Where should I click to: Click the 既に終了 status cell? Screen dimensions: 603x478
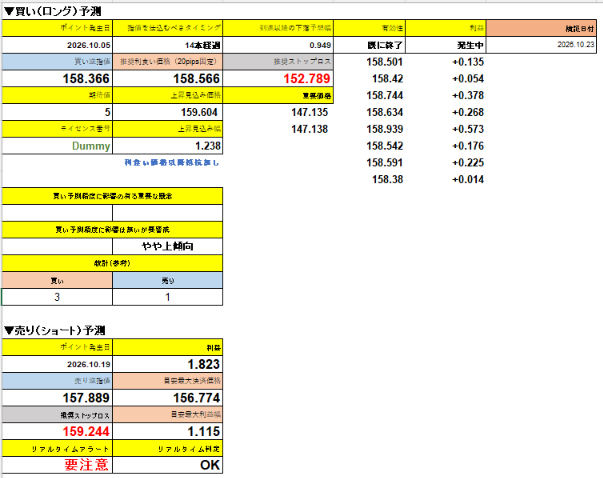point(369,45)
